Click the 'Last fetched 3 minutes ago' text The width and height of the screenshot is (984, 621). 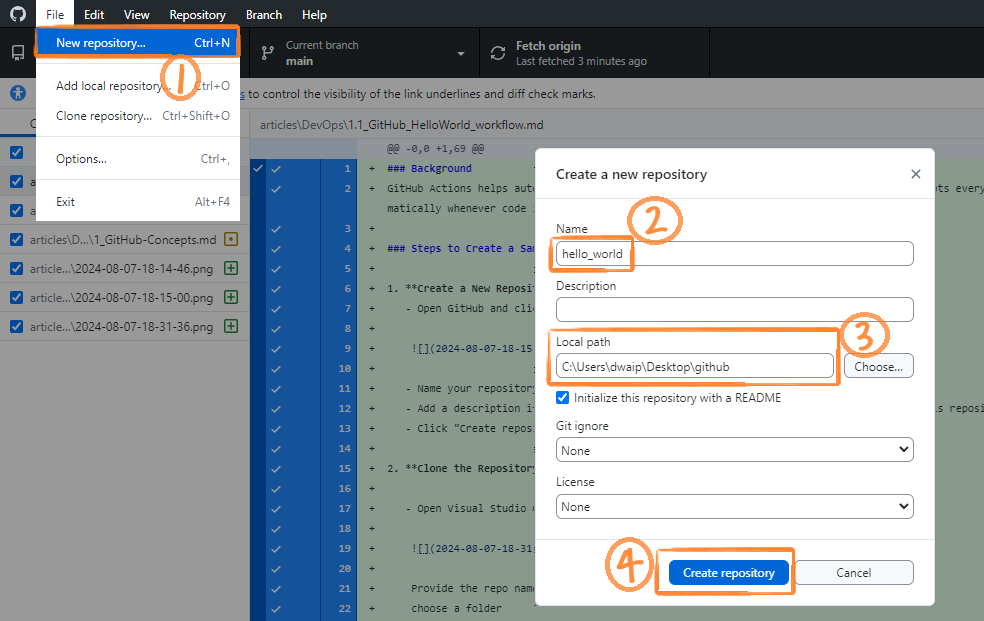point(581,61)
